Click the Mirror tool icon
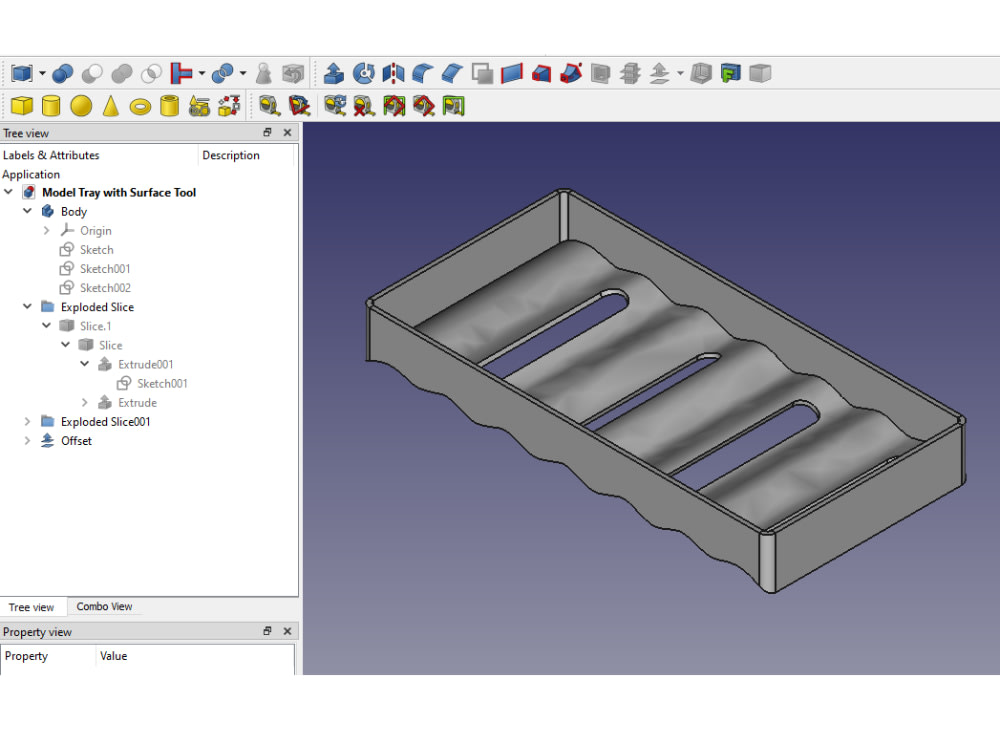Screen dimensions: 1000x750 [394, 72]
